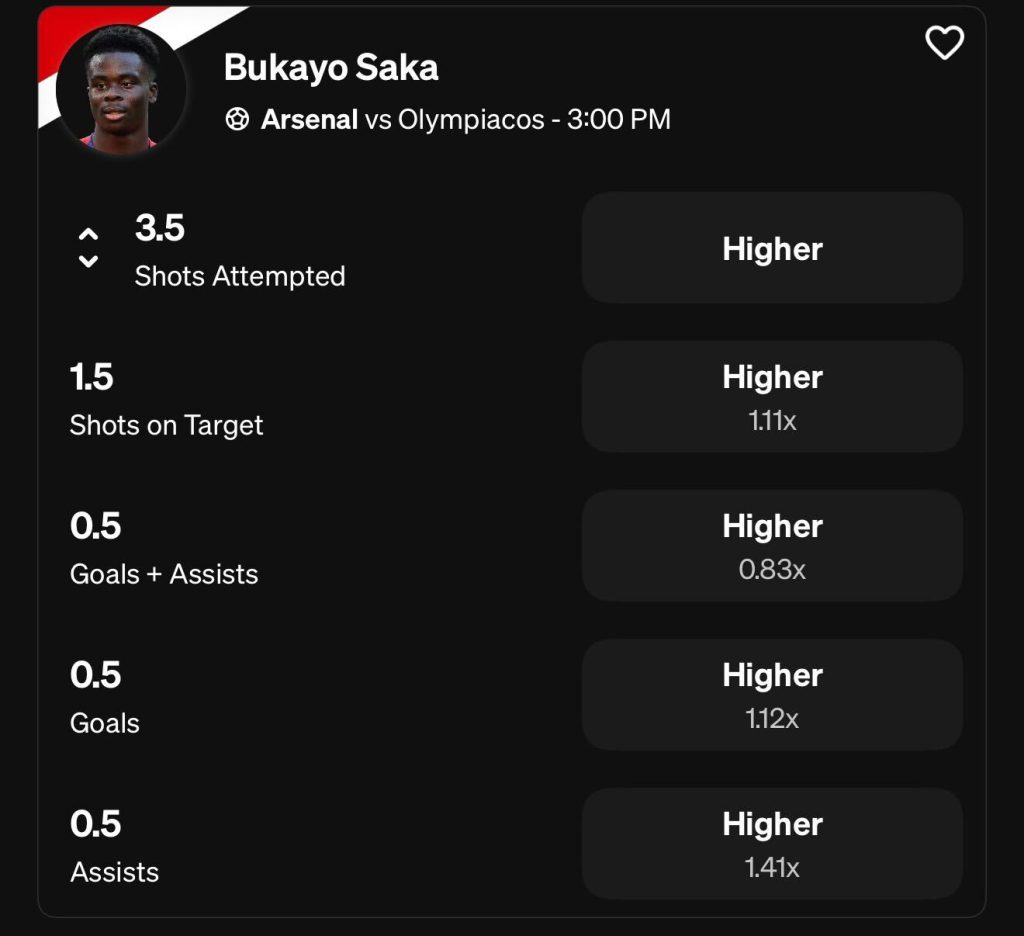Viewport: 1024px width, 936px height.
Task: Click the 0.5 value above Goals
Action: coord(95,675)
